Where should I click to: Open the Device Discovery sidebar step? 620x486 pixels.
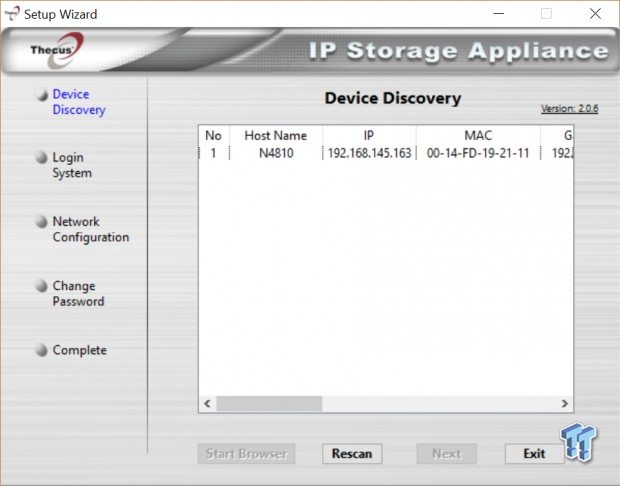(79, 102)
